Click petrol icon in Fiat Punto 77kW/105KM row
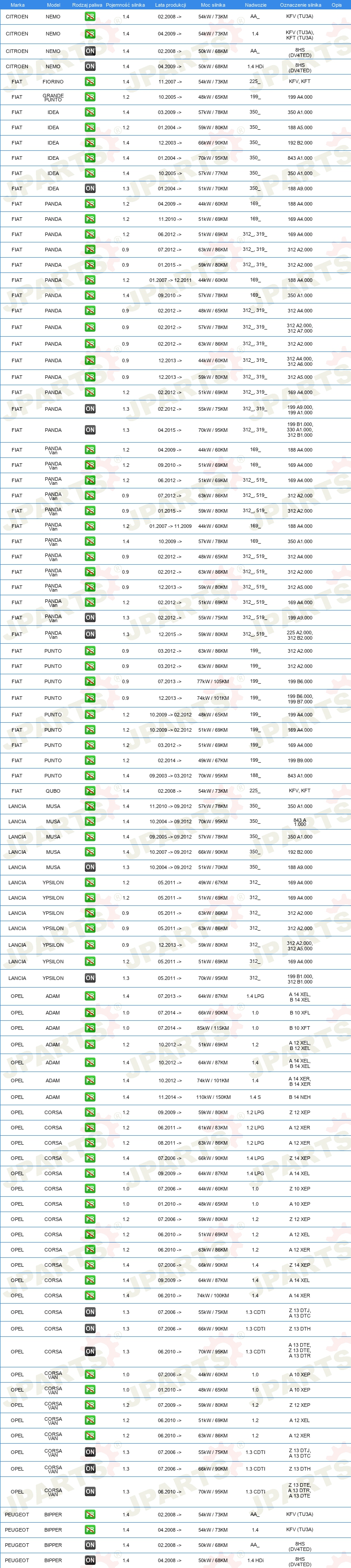 coord(90,681)
